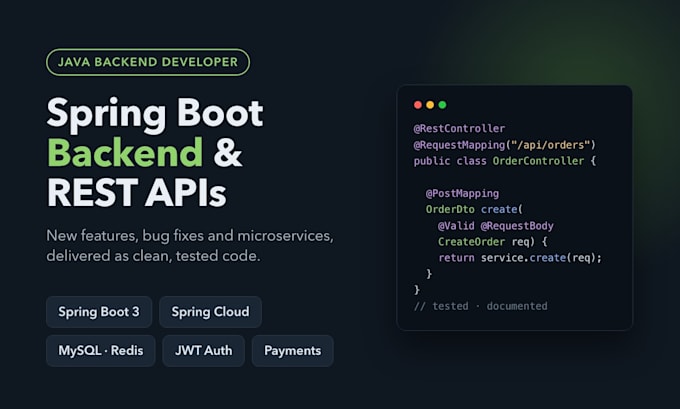Click the JAVA BACKEND DEVELOPER badge
Viewport: 680px width, 409px height.
point(148,62)
